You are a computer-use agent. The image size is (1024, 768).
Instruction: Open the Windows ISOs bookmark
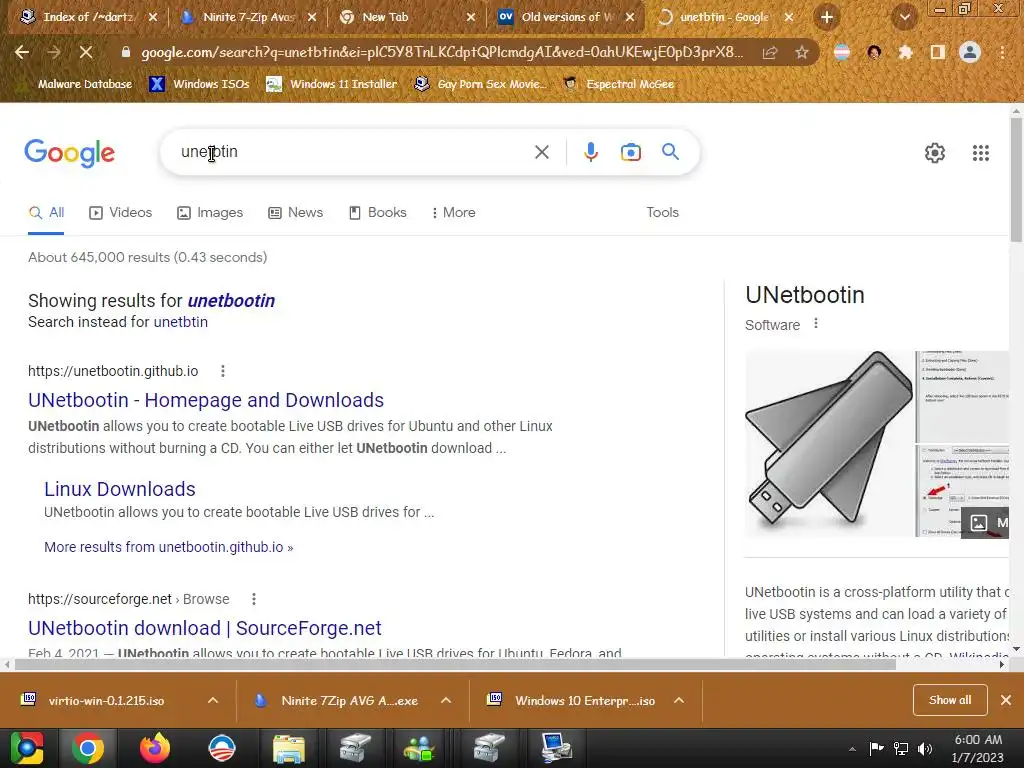click(199, 84)
